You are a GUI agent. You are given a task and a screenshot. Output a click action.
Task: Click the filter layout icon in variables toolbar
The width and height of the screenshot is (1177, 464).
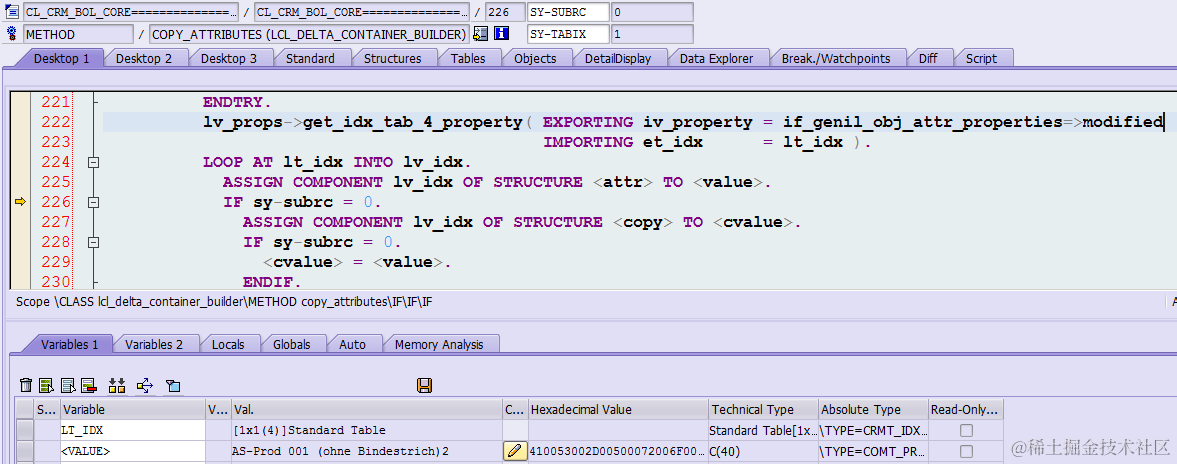173,386
